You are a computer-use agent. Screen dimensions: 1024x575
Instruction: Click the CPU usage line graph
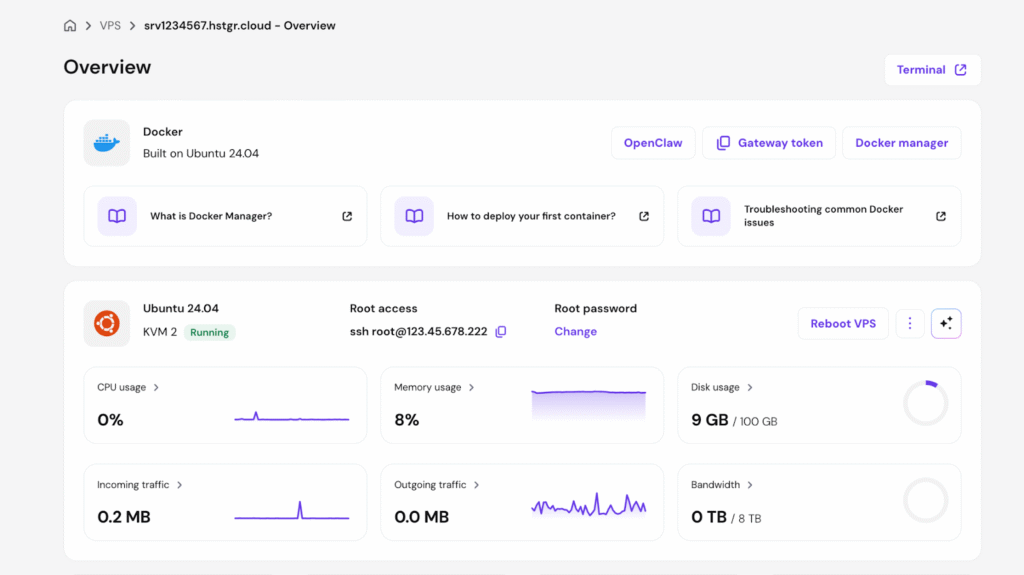pos(292,417)
